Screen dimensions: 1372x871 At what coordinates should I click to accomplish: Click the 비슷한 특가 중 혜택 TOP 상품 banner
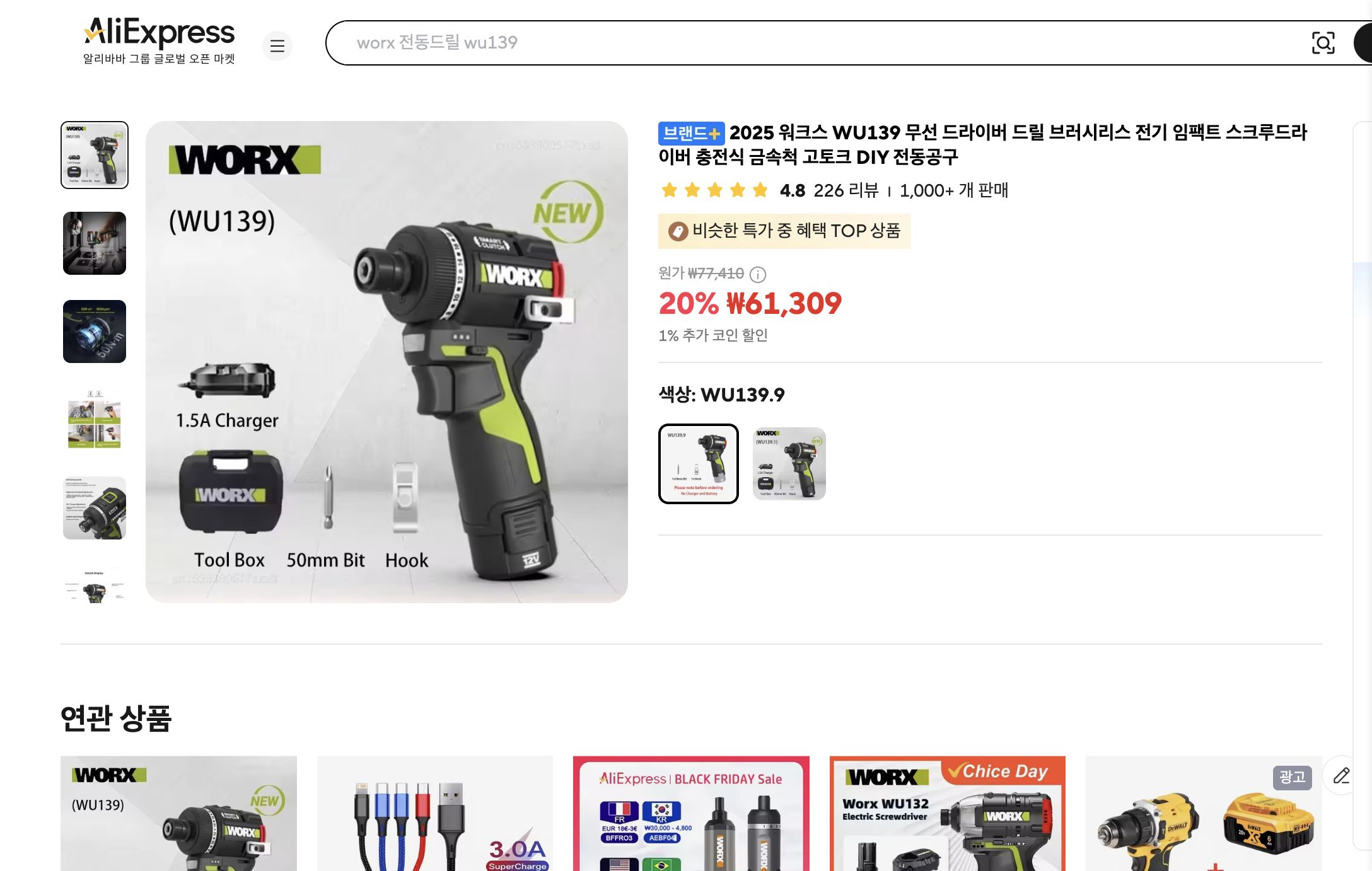(784, 231)
